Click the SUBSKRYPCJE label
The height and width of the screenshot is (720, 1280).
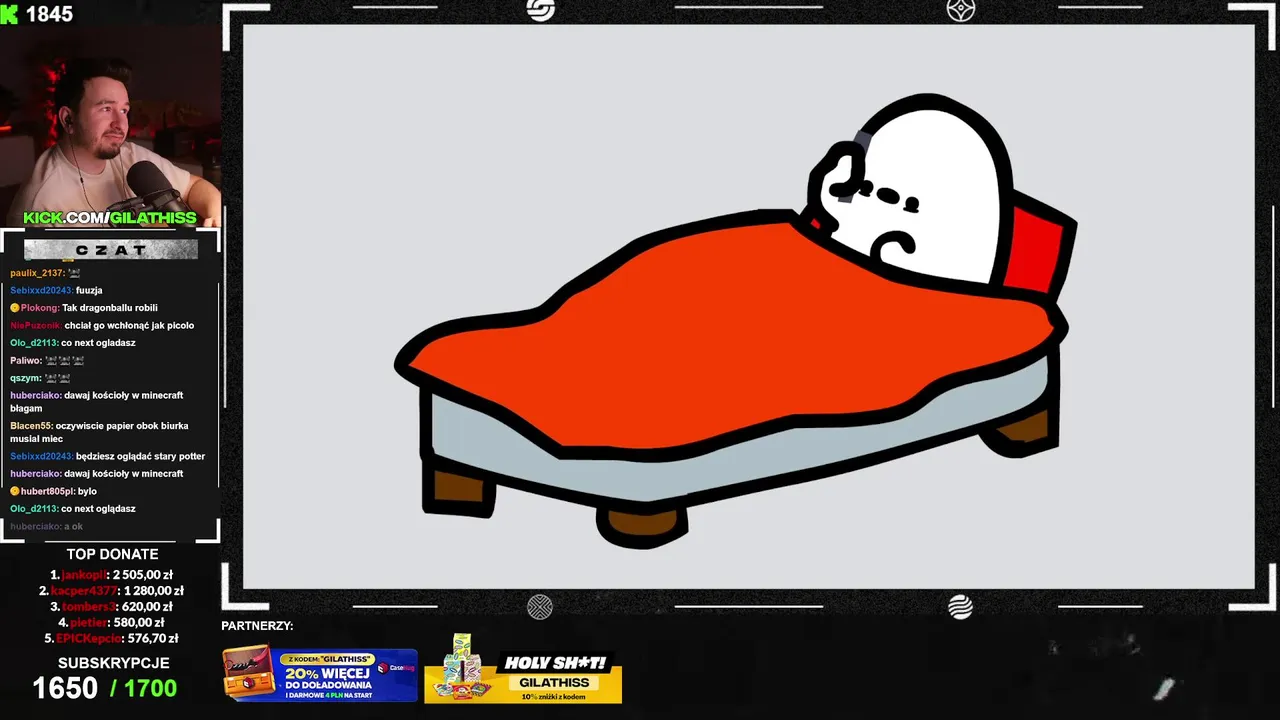(x=113, y=663)
